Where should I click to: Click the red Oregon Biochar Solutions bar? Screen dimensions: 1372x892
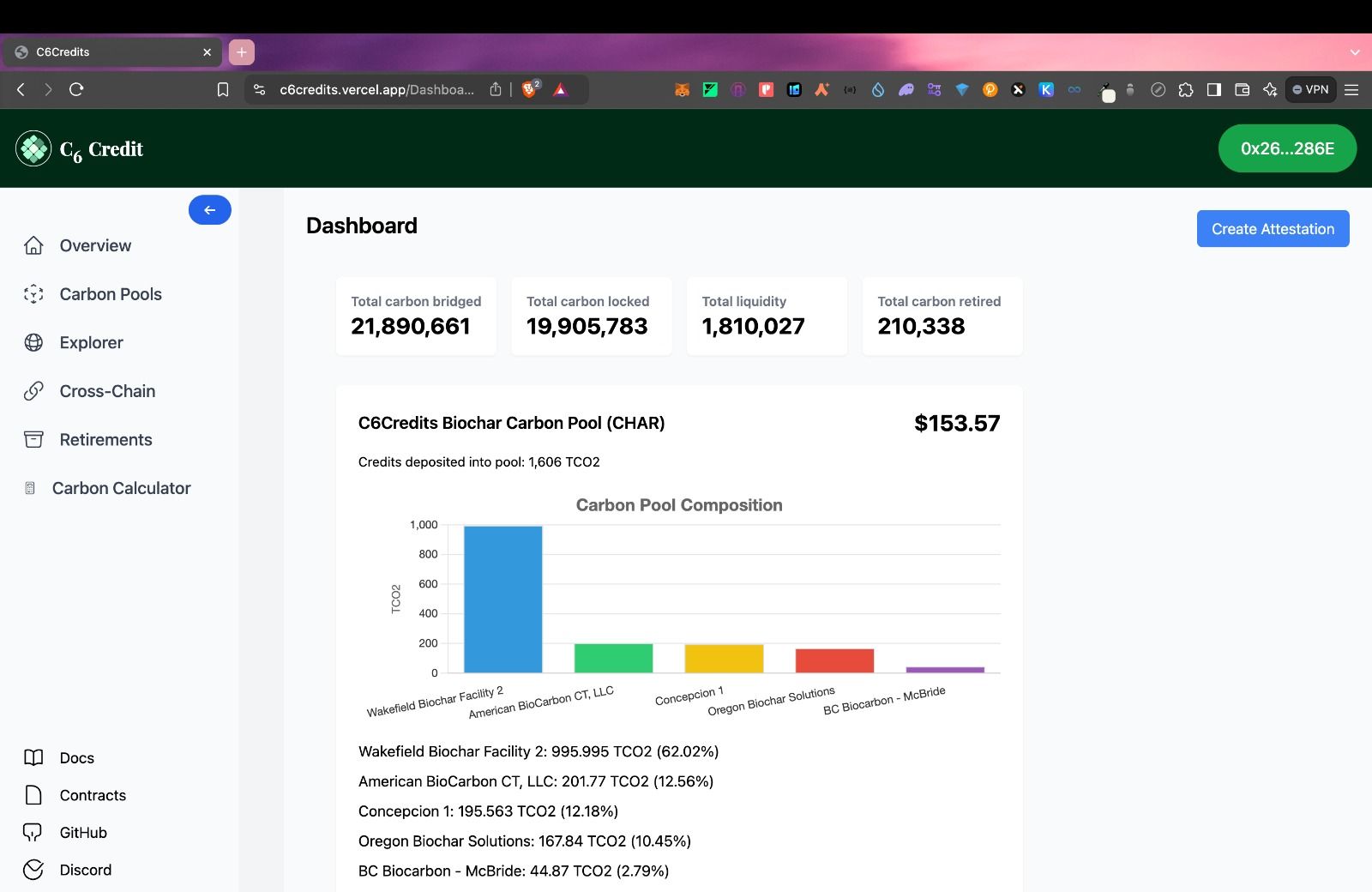point(834,660)
